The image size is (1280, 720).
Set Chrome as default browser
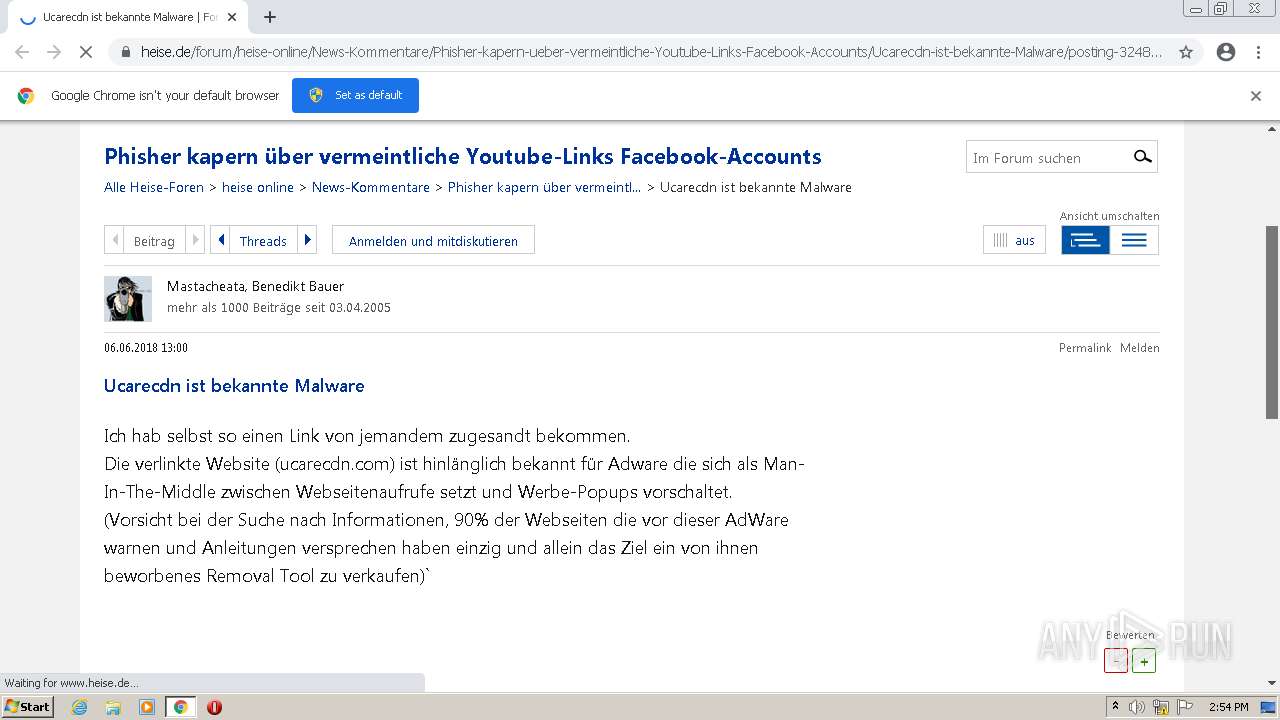tap(355, 95)
